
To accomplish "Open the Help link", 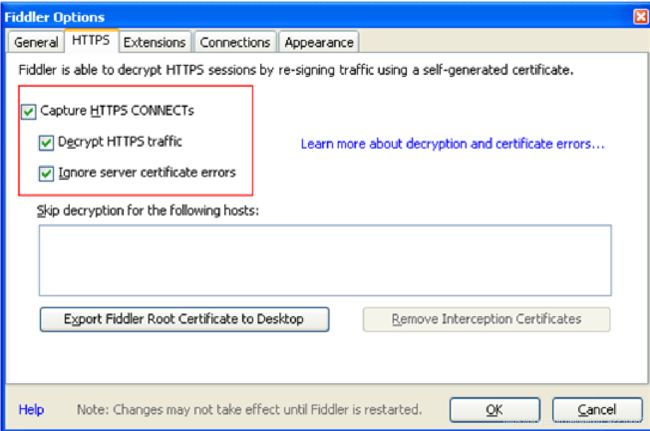I will (x=31, y=410).
